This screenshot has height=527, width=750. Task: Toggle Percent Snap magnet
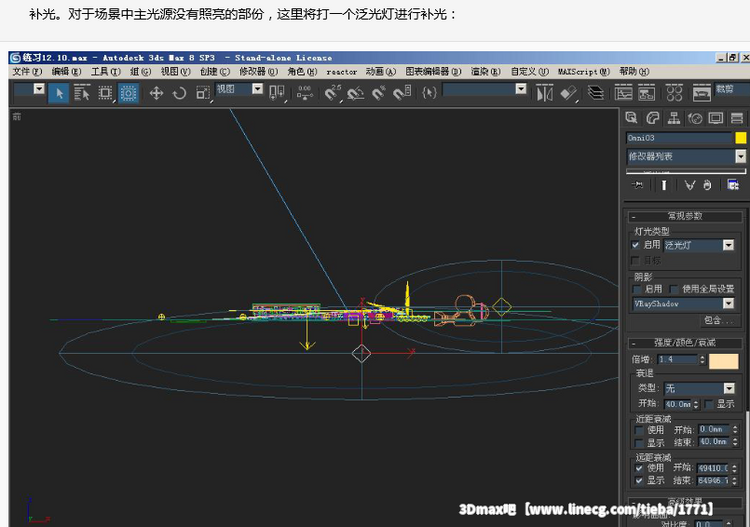(x=379, y=93)
